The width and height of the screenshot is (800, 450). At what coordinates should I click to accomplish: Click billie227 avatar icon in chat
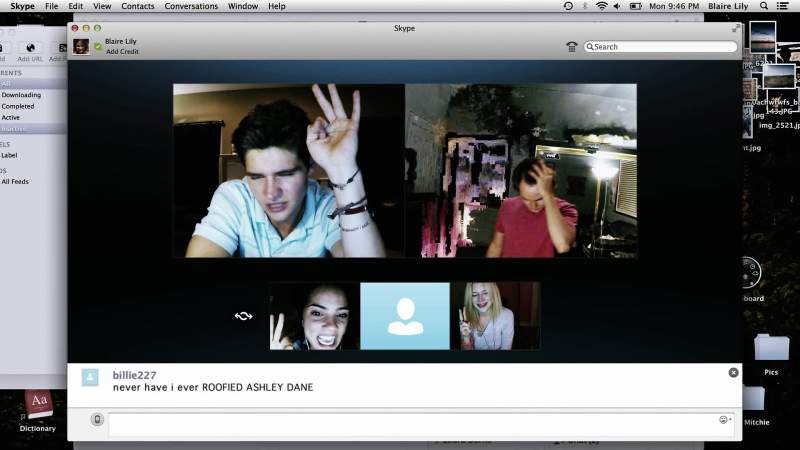pos(90,378)
